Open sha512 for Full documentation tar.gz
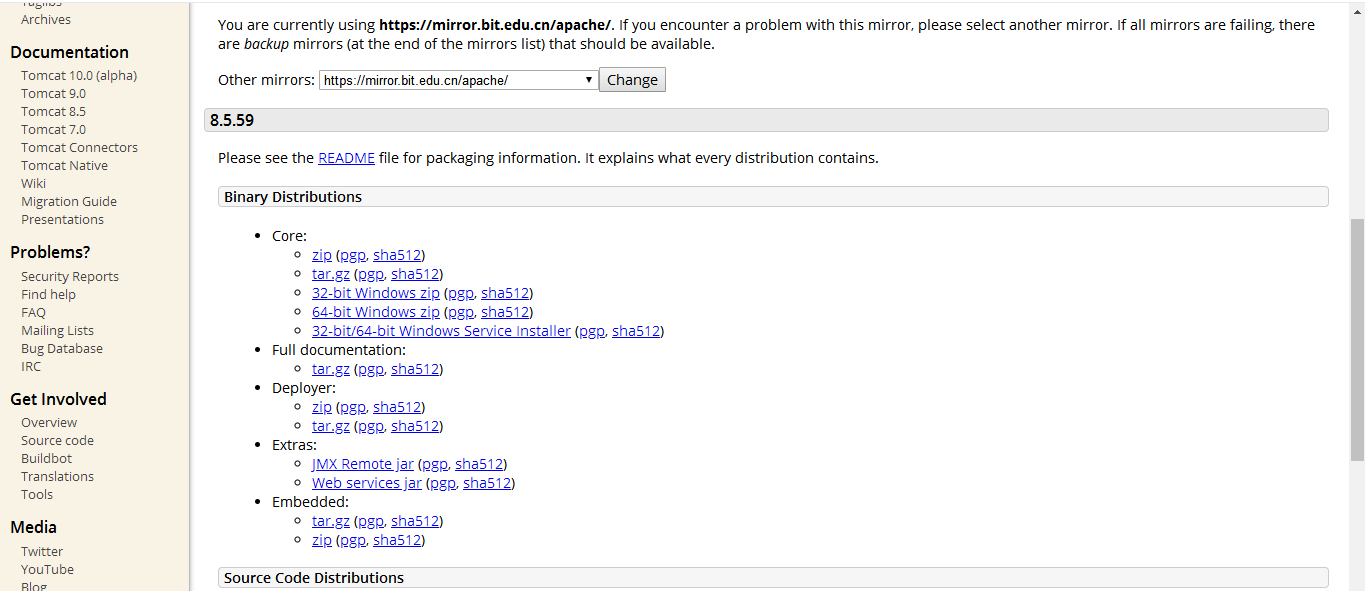 (414, 369)
